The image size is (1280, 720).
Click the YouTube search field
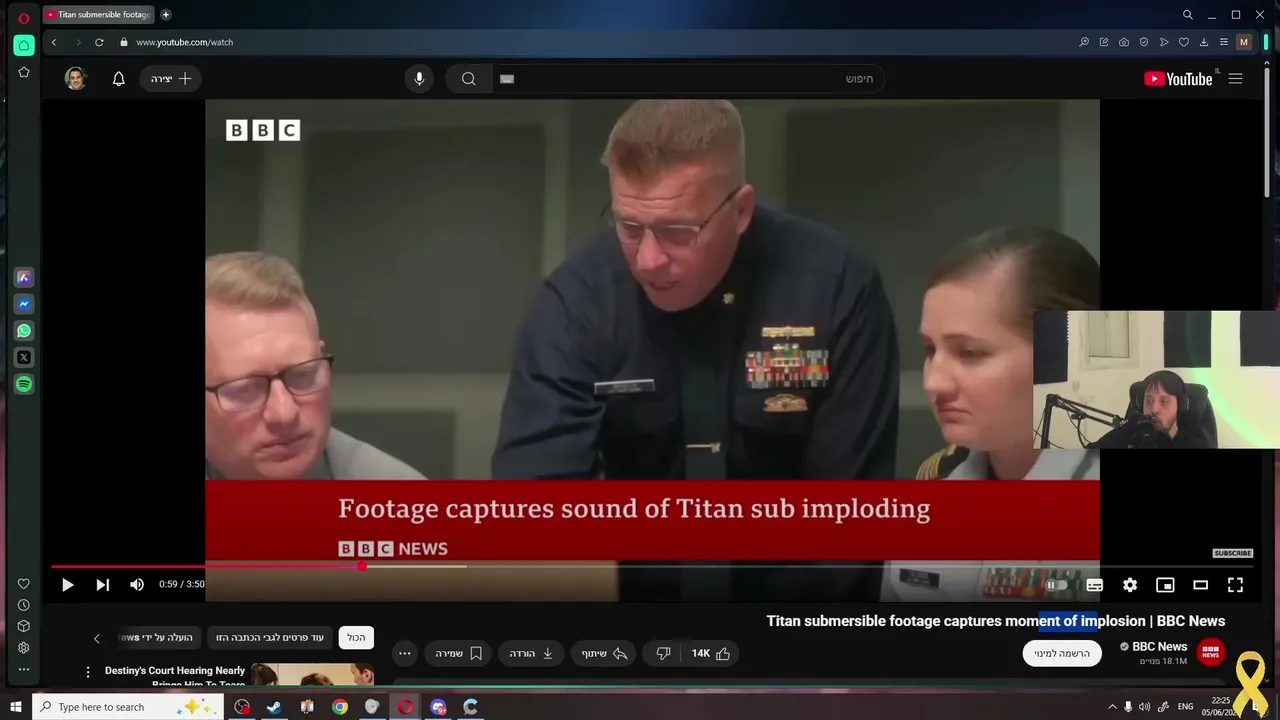click(x=688, y=79)
